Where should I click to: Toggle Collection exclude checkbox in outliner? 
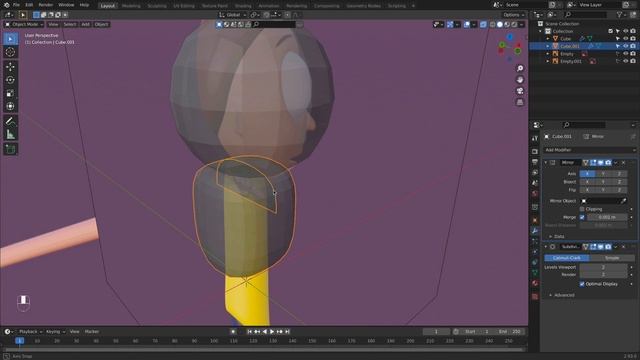611,31
